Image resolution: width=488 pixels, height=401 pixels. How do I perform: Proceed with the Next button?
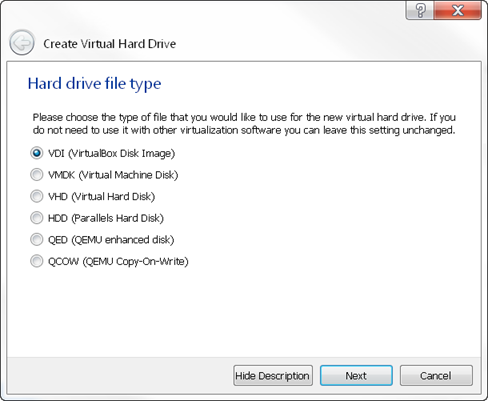(356, 376)
